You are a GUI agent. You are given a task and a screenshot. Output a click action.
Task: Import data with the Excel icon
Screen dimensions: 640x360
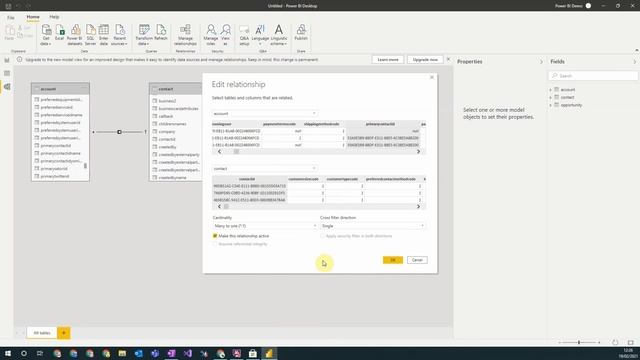pos(60,32)
